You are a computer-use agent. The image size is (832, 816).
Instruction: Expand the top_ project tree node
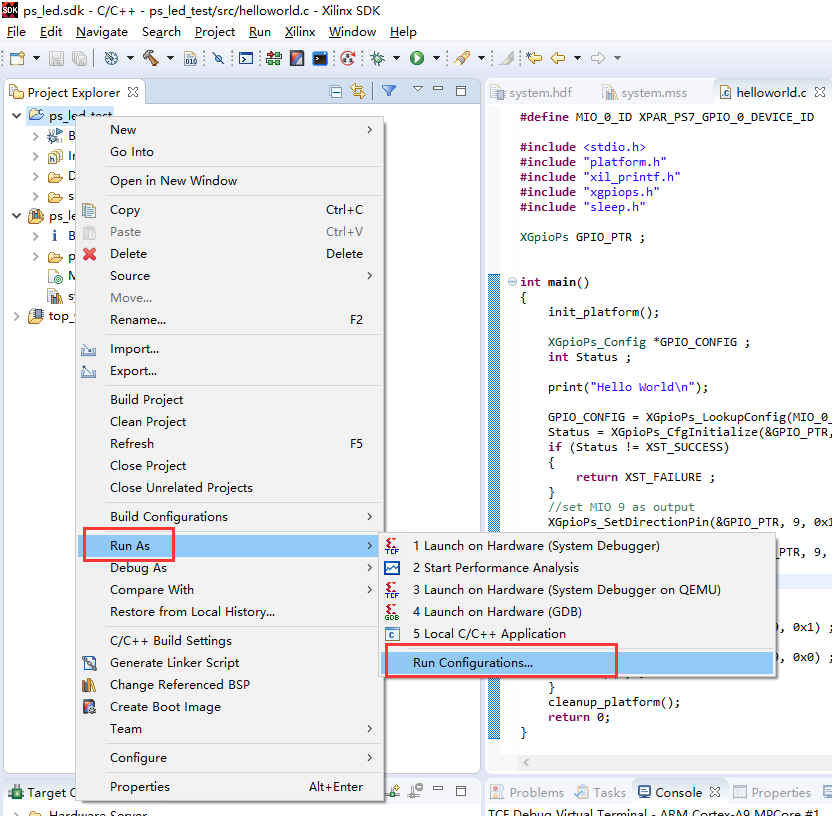[x=16, y=316]
